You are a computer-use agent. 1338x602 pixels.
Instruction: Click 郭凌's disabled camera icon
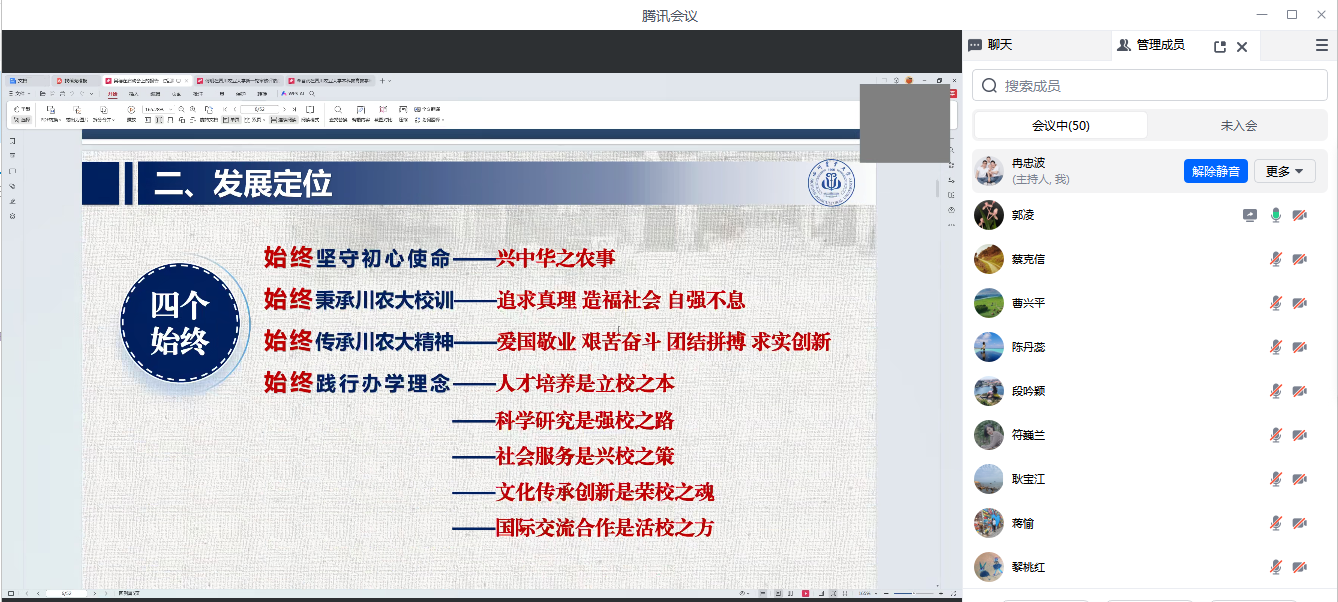[x=1300, y=215]
